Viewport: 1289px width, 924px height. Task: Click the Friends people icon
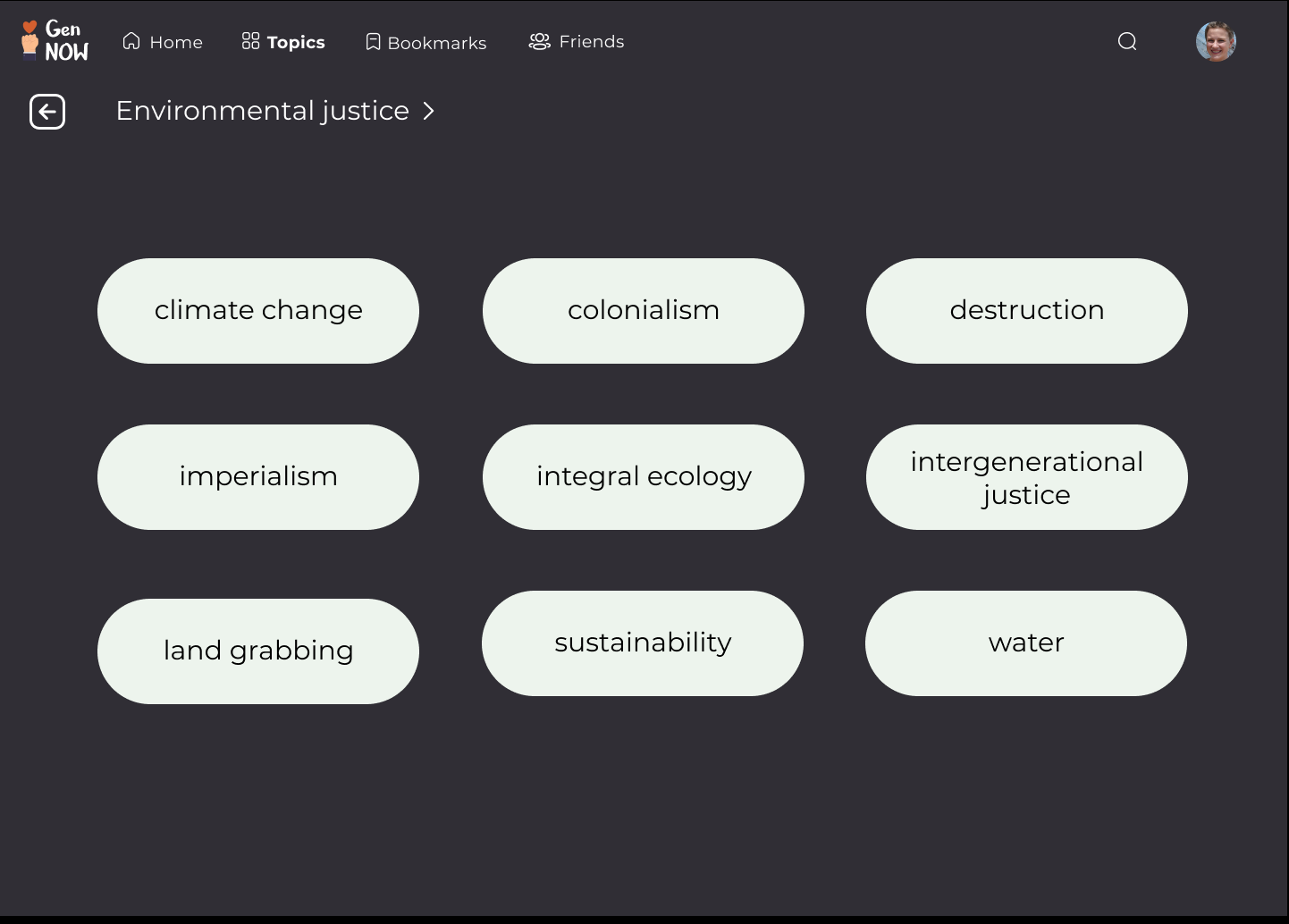(539, 41)
